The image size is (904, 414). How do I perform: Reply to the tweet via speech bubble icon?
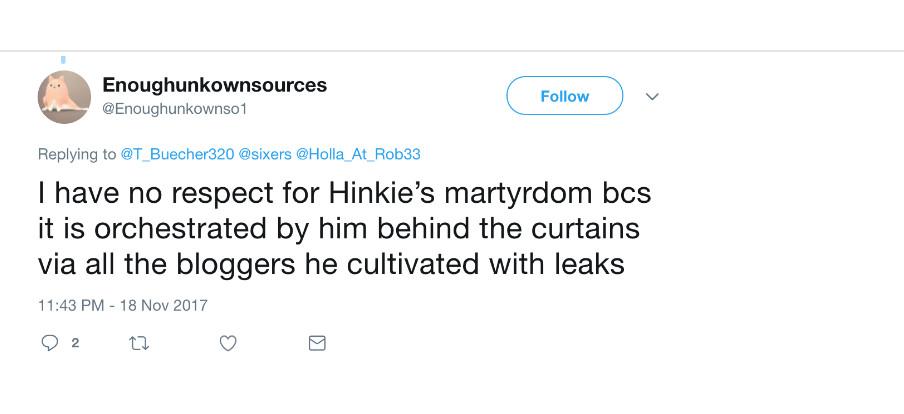(48, 343)
